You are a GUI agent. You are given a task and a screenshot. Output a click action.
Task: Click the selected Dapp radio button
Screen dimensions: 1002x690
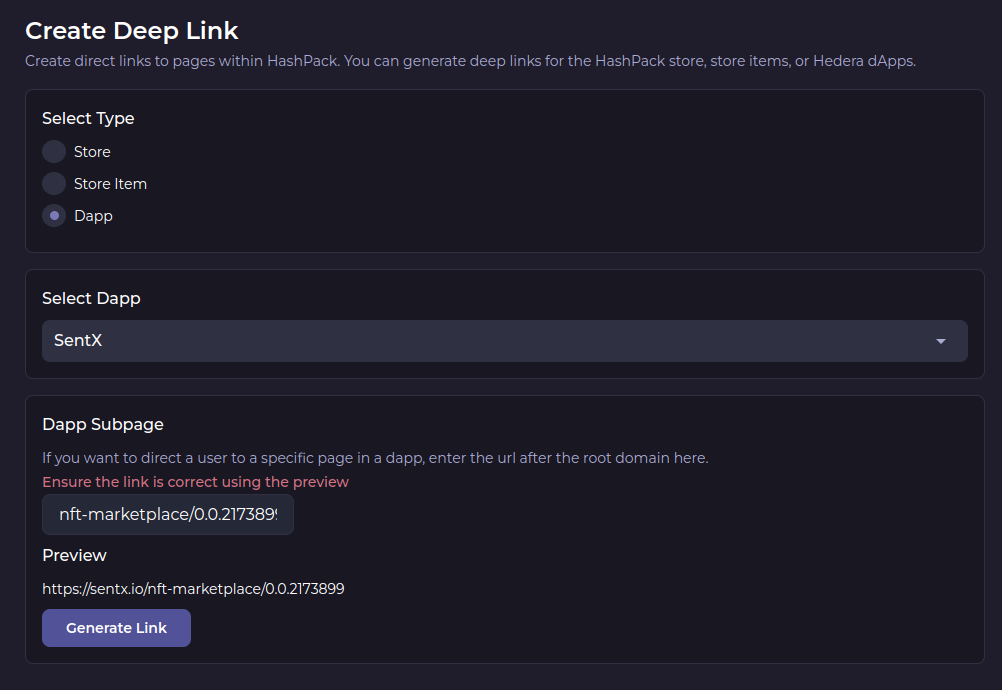pyautogui.click(x=54, y=216)
